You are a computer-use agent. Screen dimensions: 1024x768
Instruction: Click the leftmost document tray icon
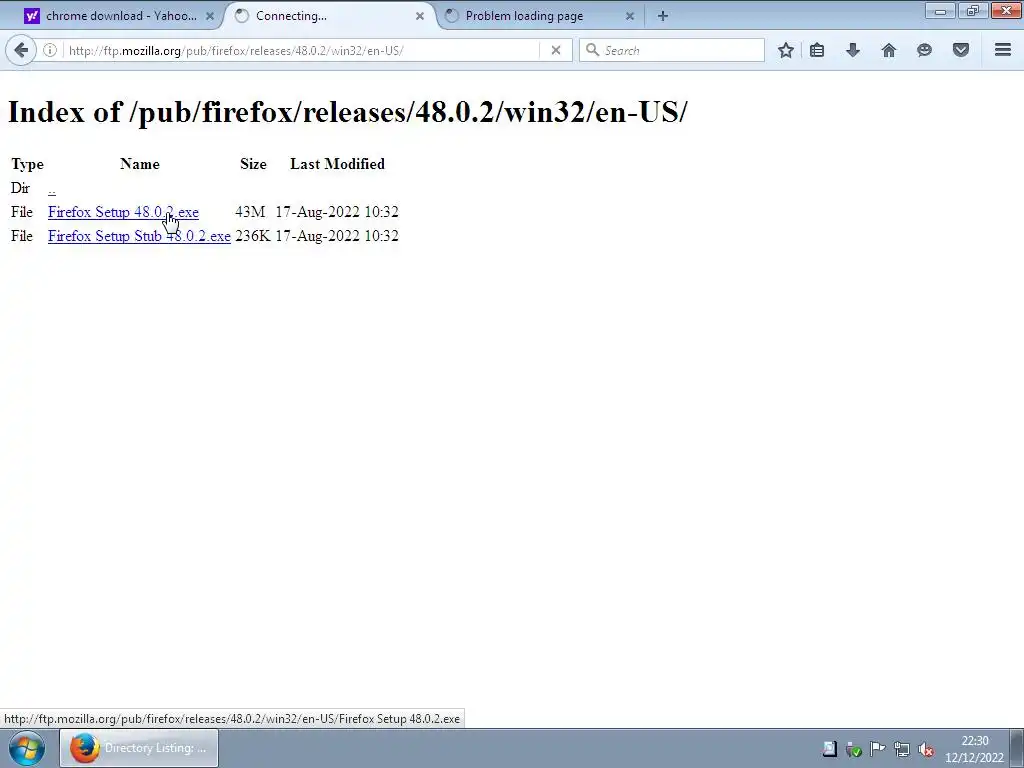click(829, 749)
